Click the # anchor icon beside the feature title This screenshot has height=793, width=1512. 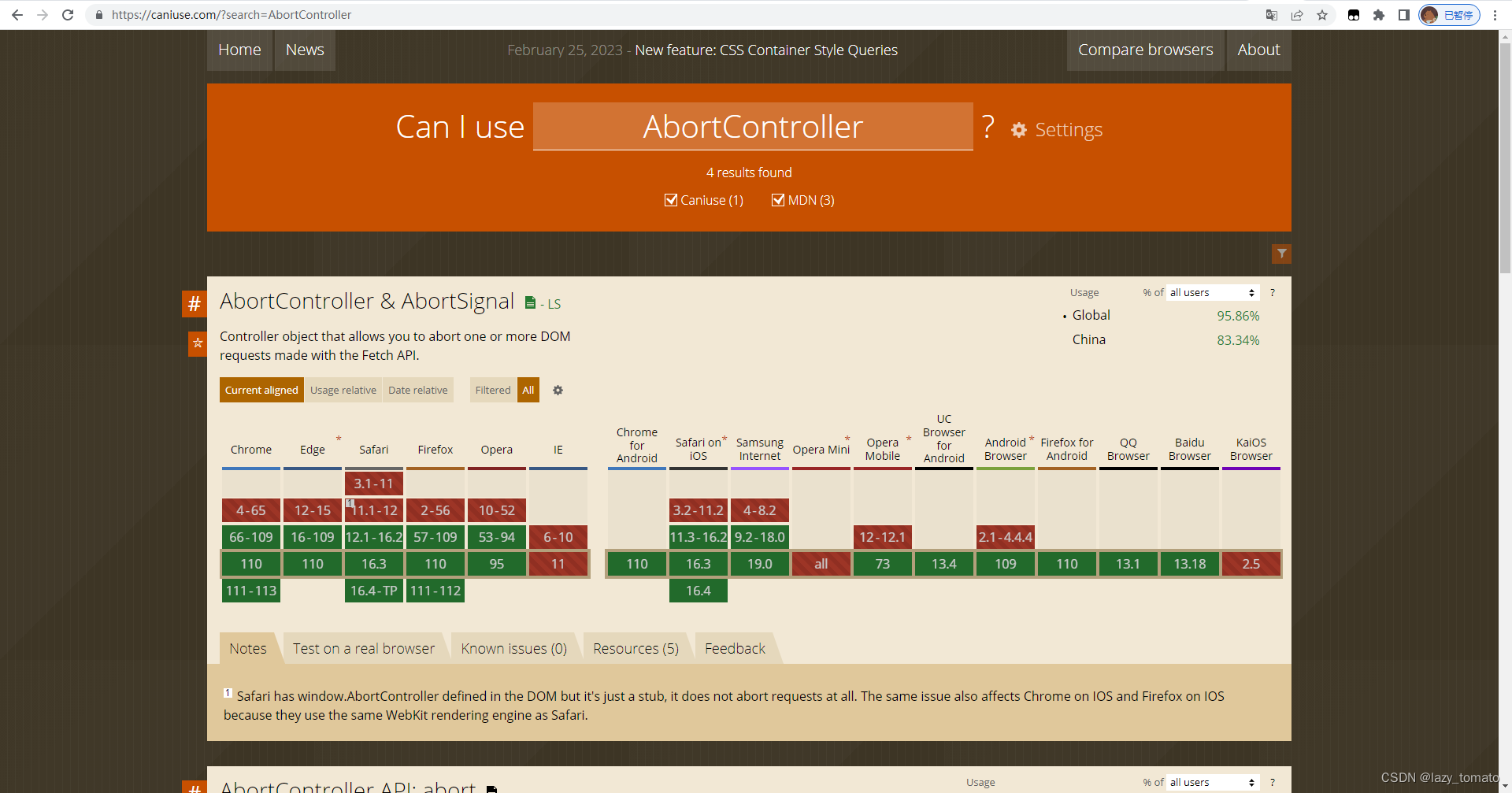(x=194, y=304)
